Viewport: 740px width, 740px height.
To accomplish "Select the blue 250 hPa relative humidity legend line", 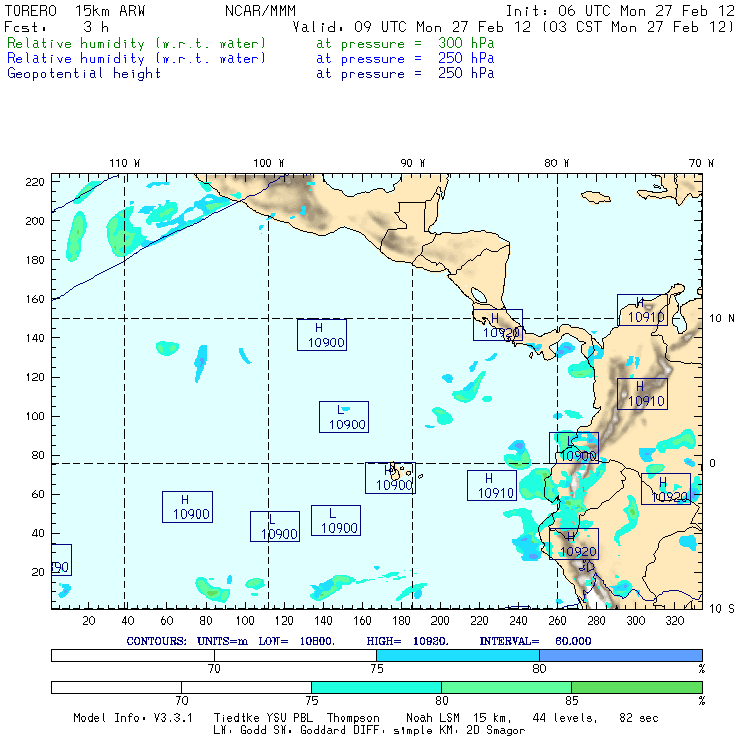I will point(137,59).
